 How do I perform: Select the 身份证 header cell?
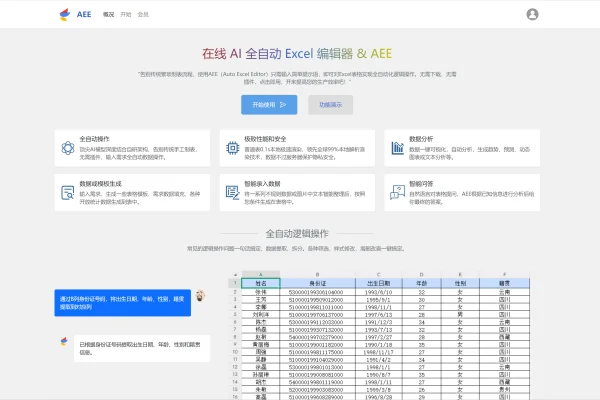[x=317, y=283]
